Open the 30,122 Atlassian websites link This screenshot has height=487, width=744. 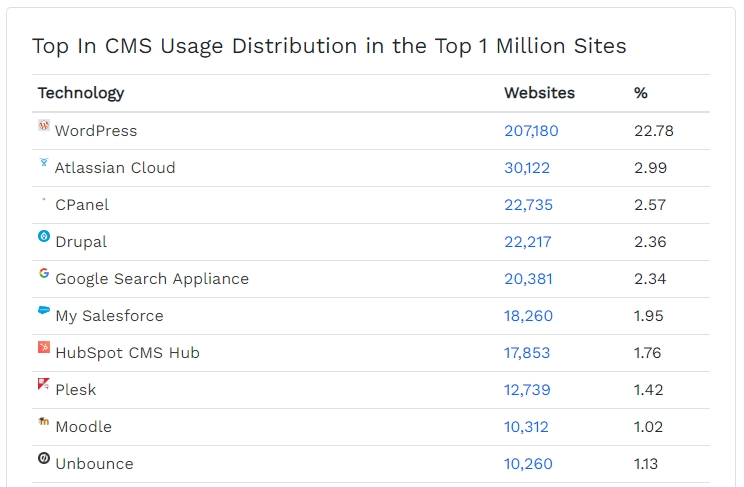527,168
